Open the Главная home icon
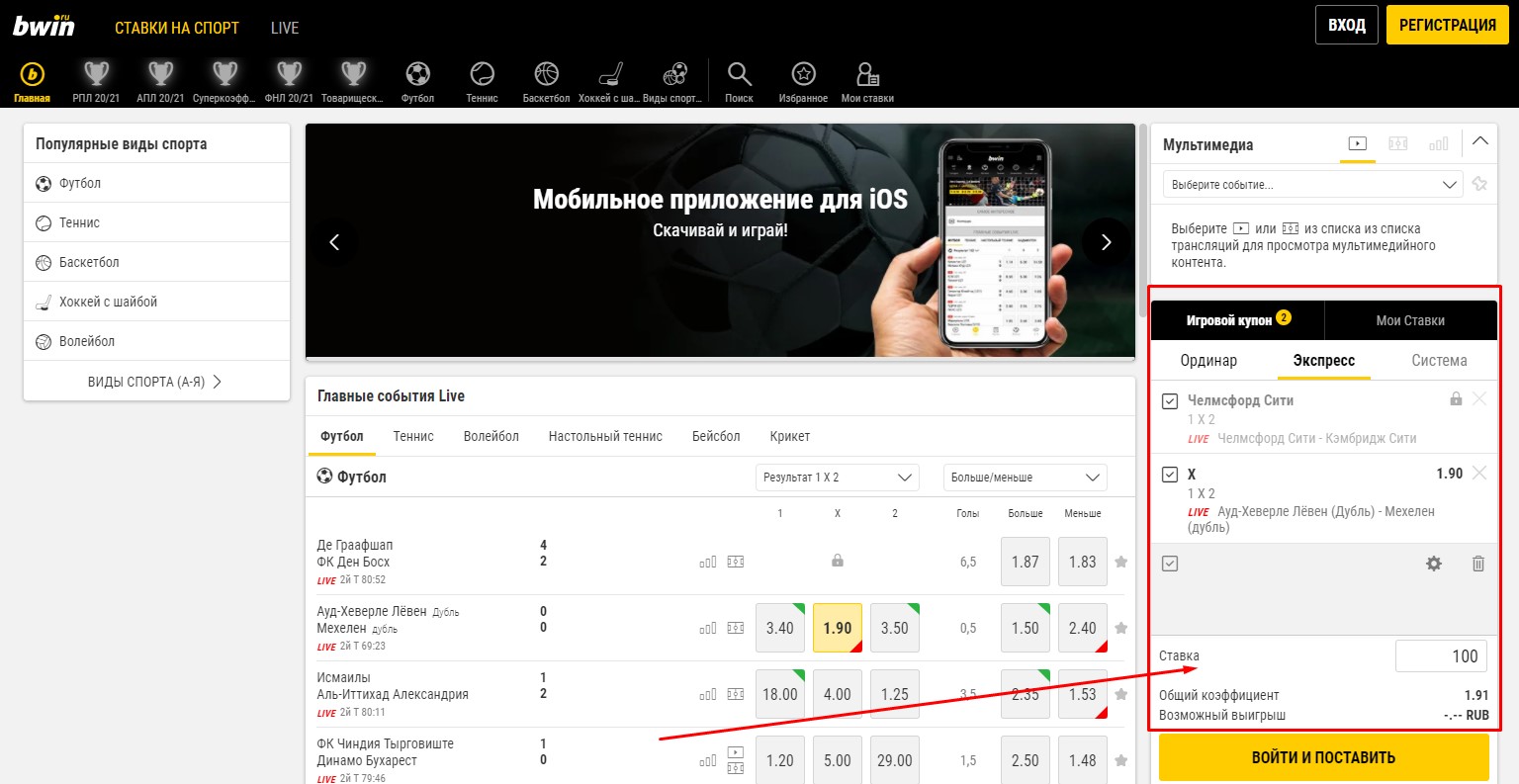This screenshot has height=784, width=1519. [33, 74]
